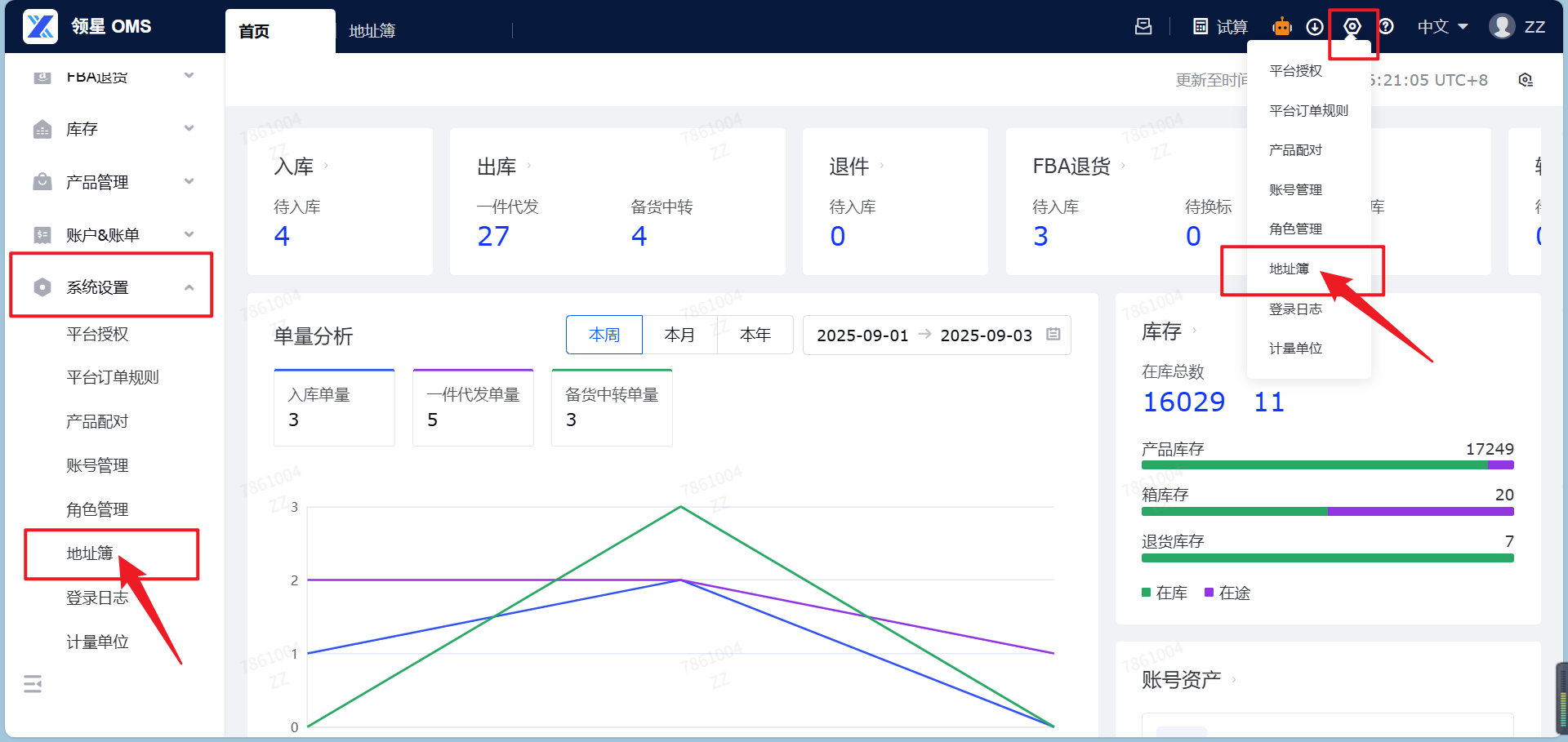
Task: Open 账号管理 in the sidebar
Action: pos(97,465)
